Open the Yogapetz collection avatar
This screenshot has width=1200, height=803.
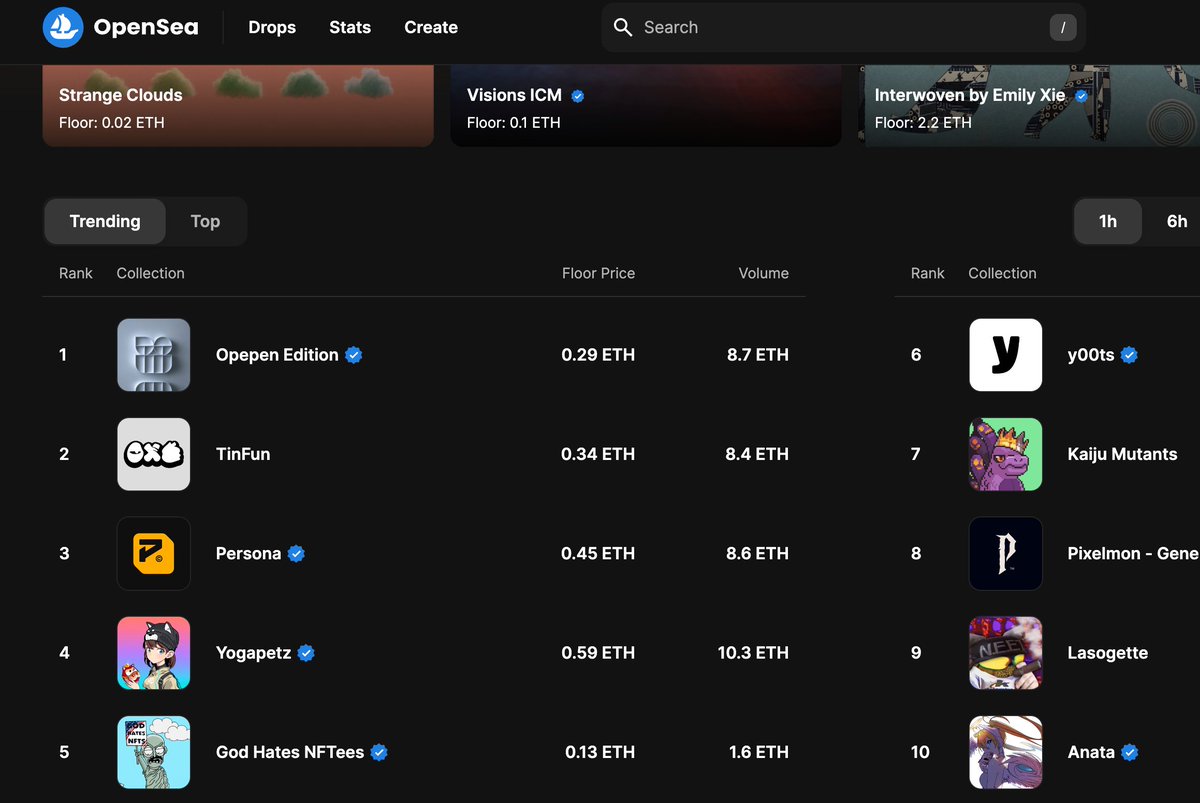pos(153,653)
